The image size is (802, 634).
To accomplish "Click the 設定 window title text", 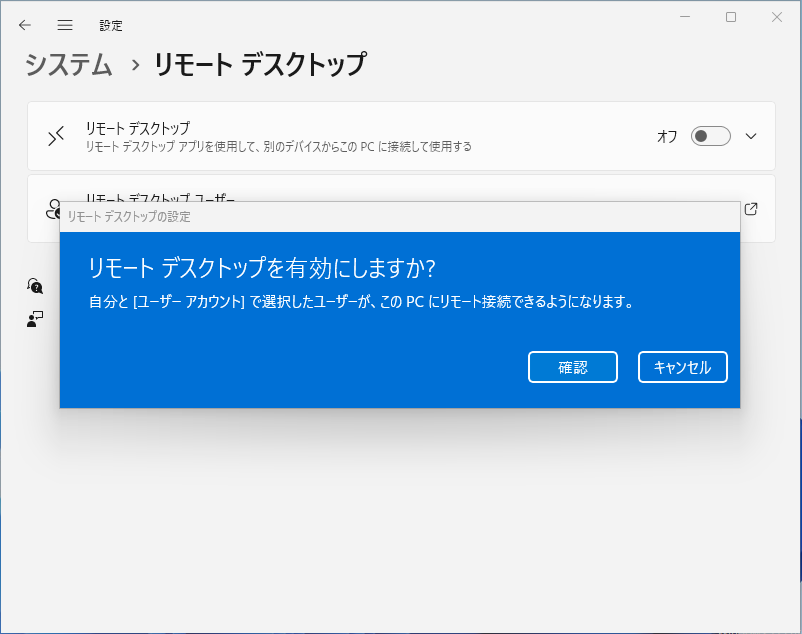I will pos(111,26).
